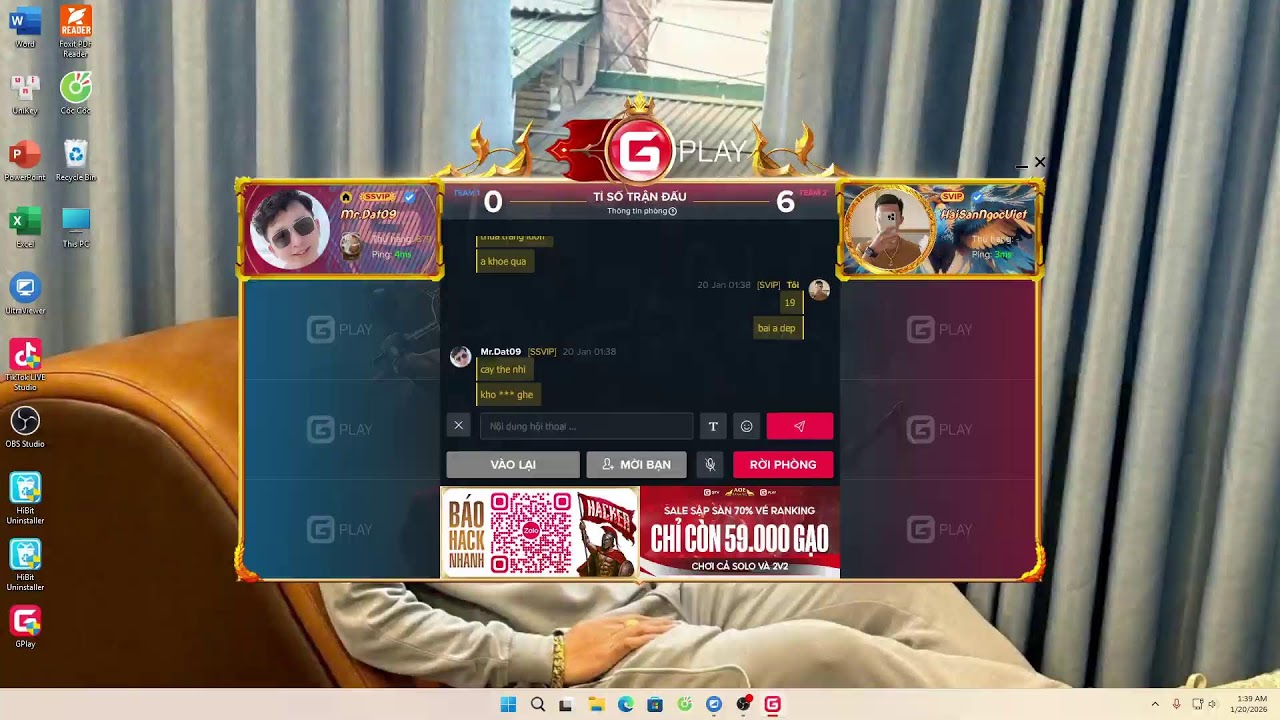
Task: Open File Explorer from the taskbar
Action: point(596,704)
